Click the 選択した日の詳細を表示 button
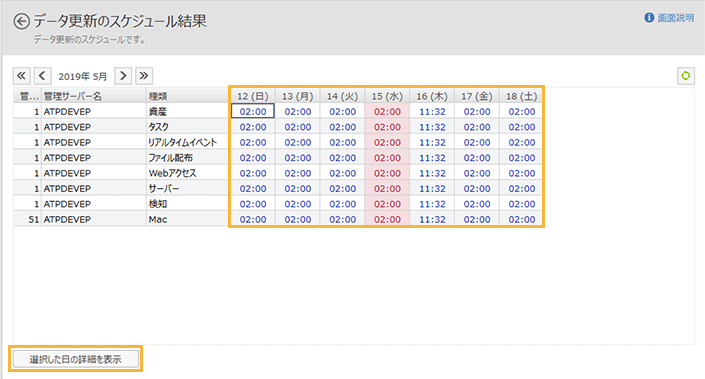Image resolution: width=705 pixels, height=379 pixels. 76,359
